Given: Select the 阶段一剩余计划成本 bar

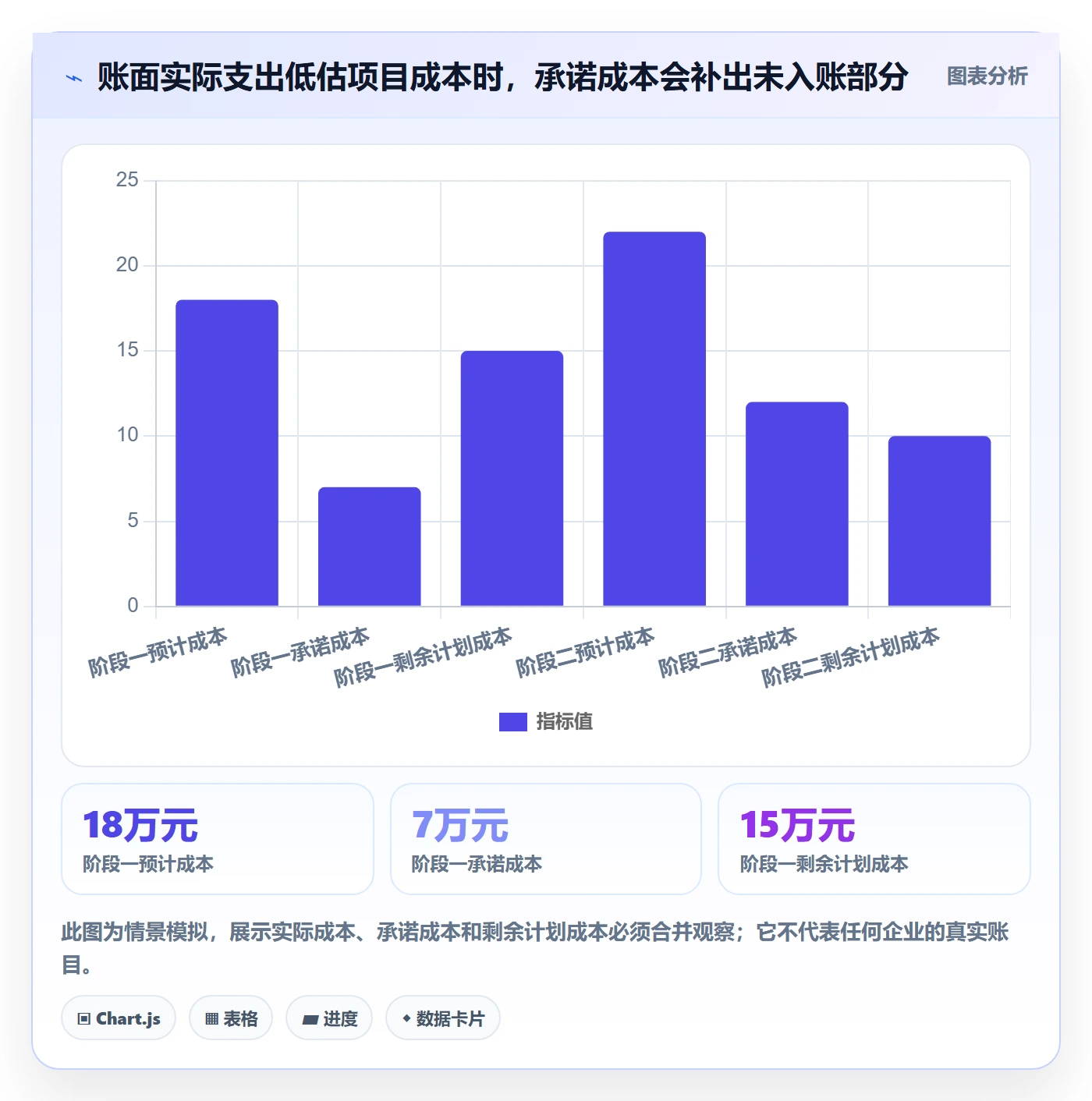Looking at the screenshot, I should click(x=512, y=479).
